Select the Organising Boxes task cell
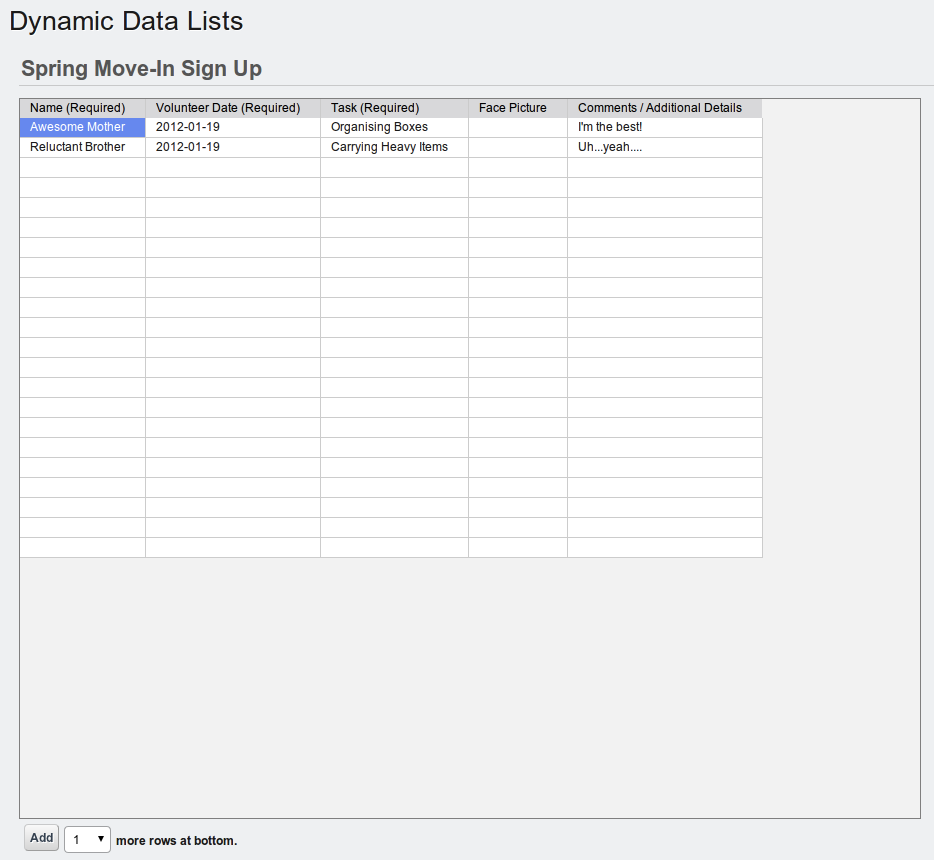The width and height of the screenshot is (934, 860). coord(394,127)
